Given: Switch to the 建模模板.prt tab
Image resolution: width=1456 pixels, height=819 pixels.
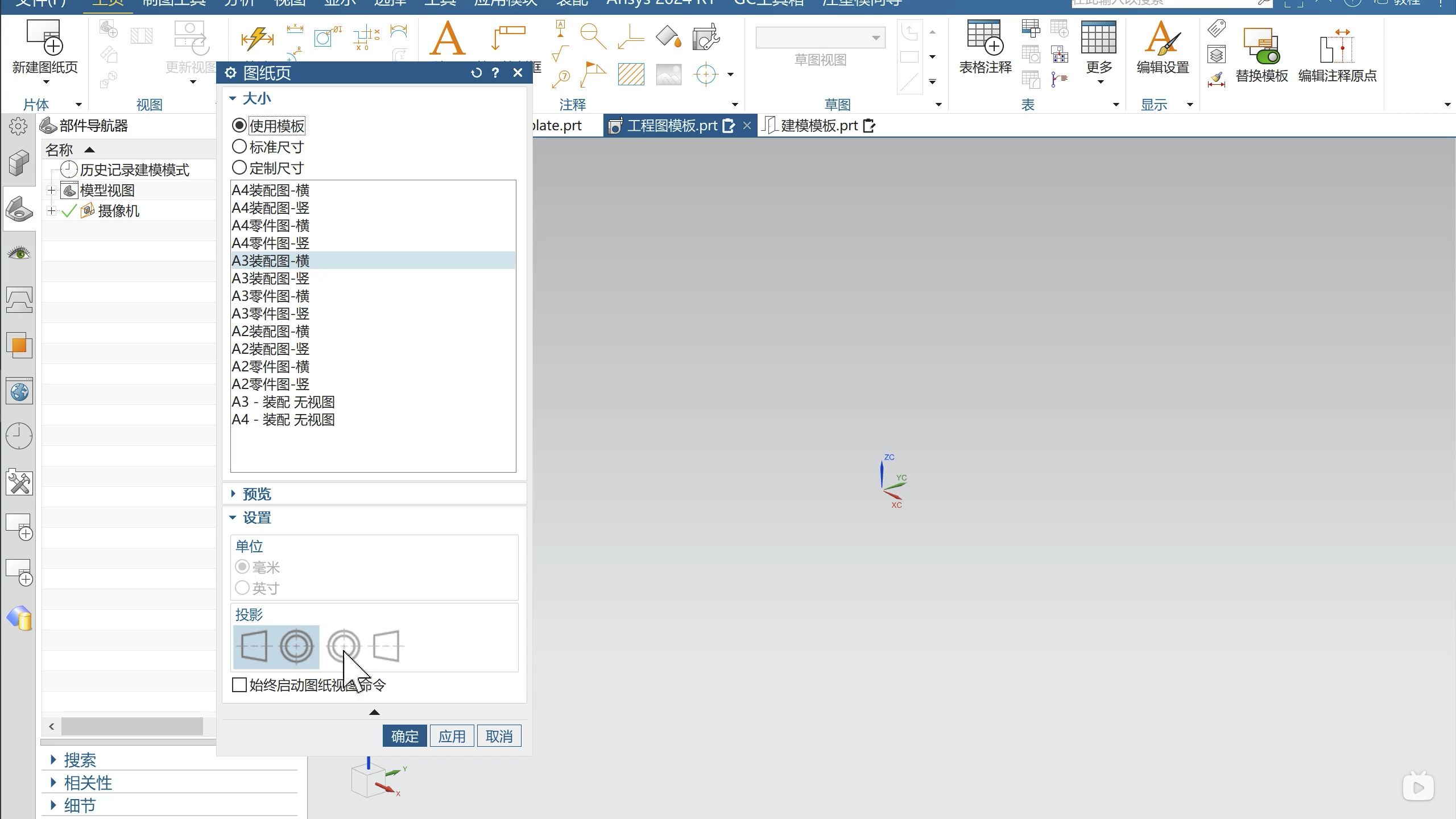Looking at the screenshot, I should [x=818, y=126].
